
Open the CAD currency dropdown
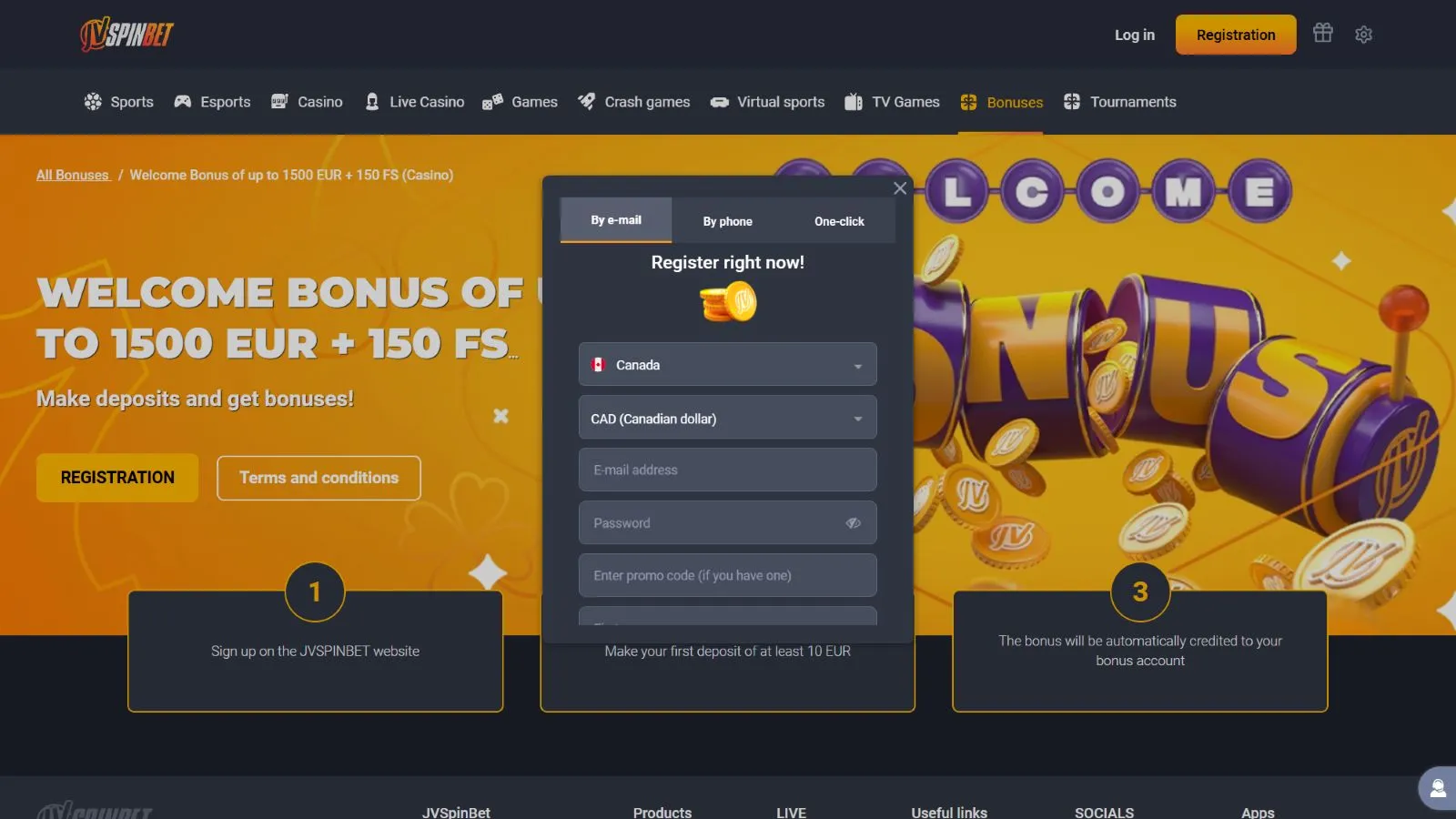(x=728, y=418)
